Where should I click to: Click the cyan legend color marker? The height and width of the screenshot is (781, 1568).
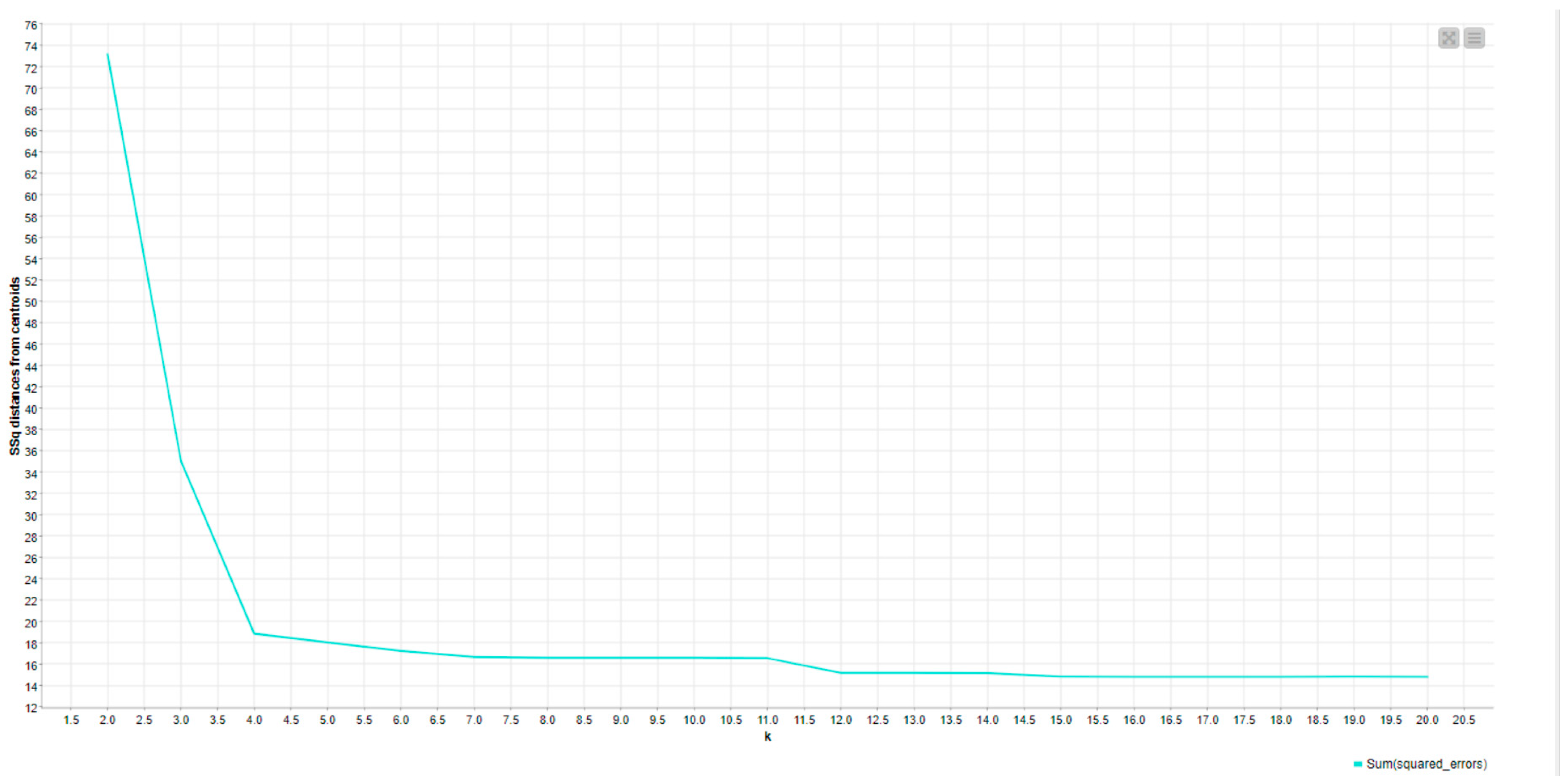(x=1358, y=764)
